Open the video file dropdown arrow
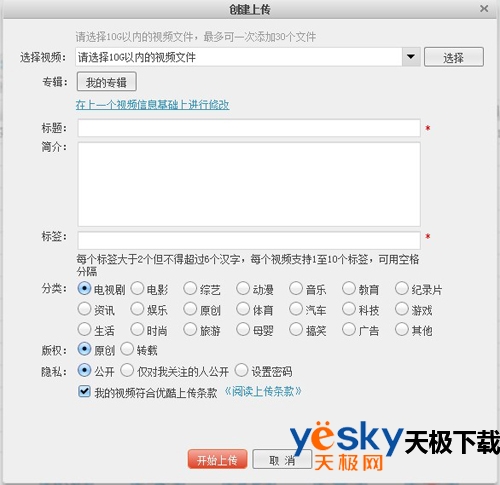The width and height of the screenshot is (500, 485). 411,57
